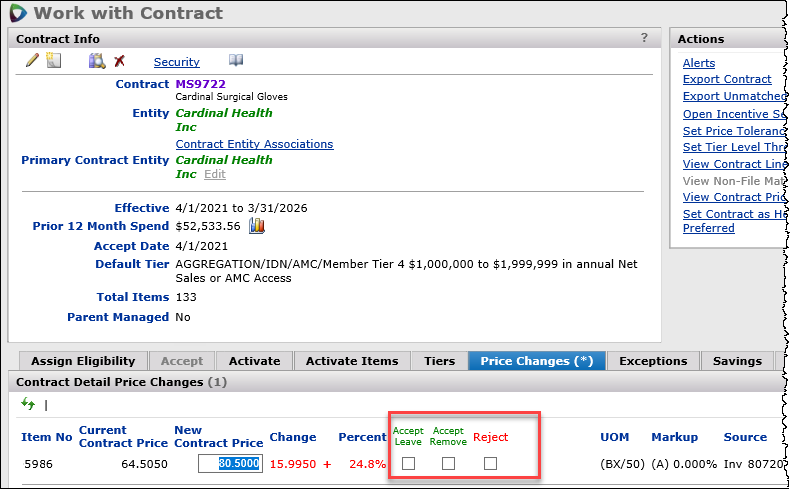
Task: Click the Source column header
Action: point(745,437)
